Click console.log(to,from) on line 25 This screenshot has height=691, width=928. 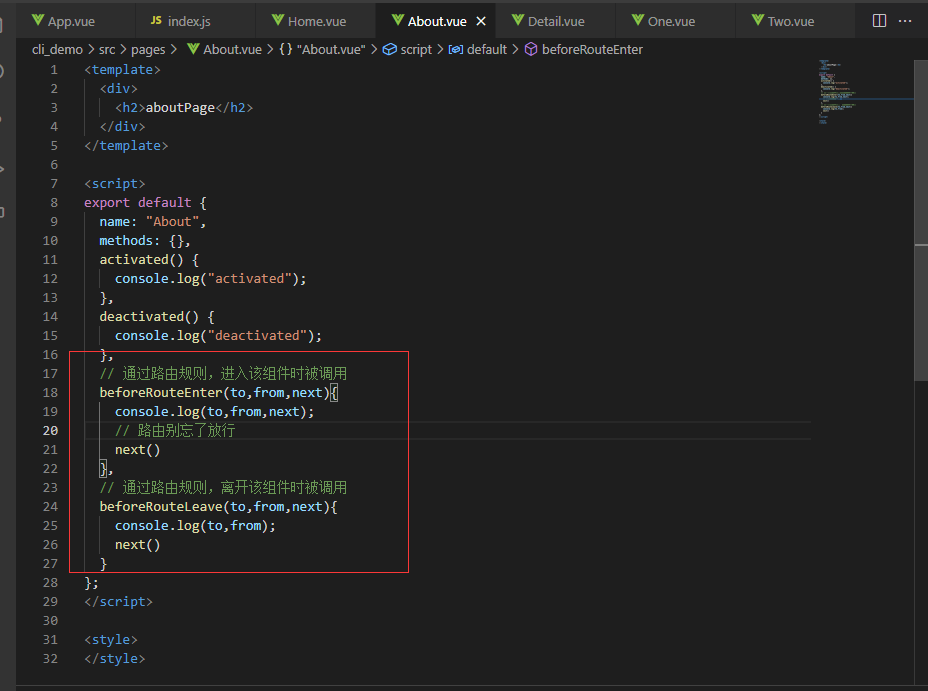[195, 526]
